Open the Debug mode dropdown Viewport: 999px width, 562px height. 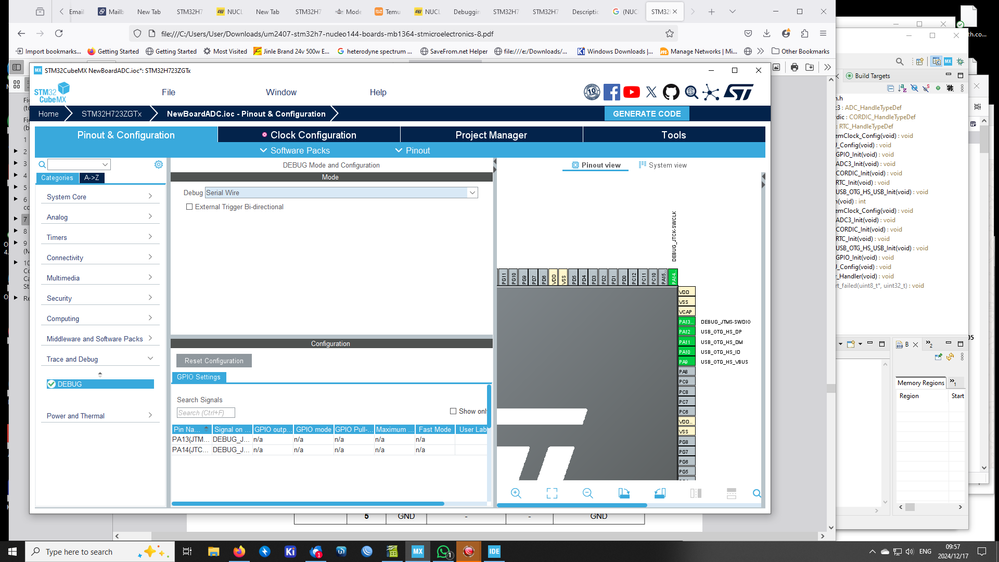click(x=472, y=192)
